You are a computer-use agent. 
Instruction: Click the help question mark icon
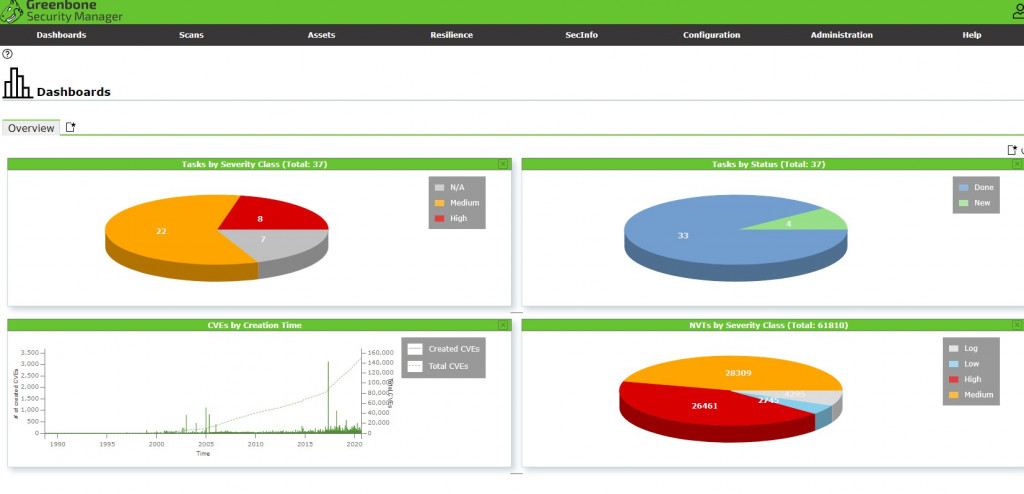(7, 54)
